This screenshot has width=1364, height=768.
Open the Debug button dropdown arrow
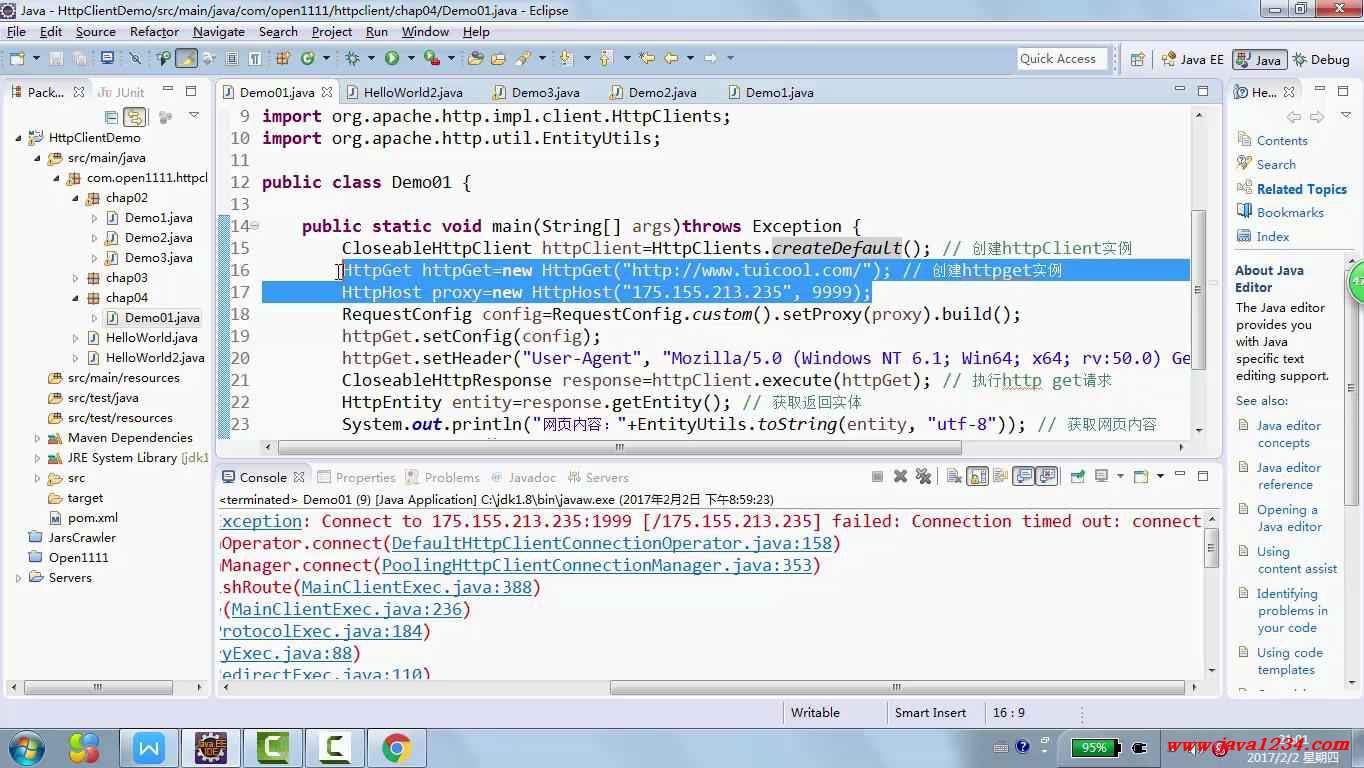370,59
